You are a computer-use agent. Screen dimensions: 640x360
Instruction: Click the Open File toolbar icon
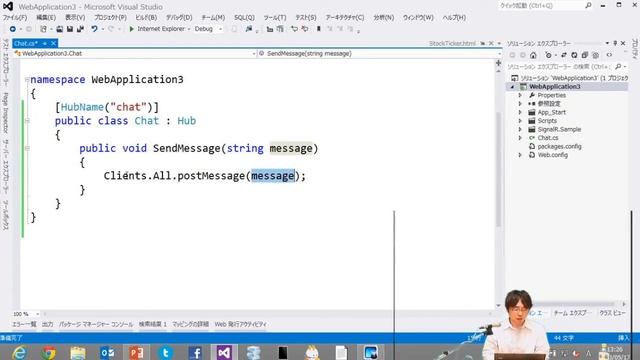pos(60,29)
